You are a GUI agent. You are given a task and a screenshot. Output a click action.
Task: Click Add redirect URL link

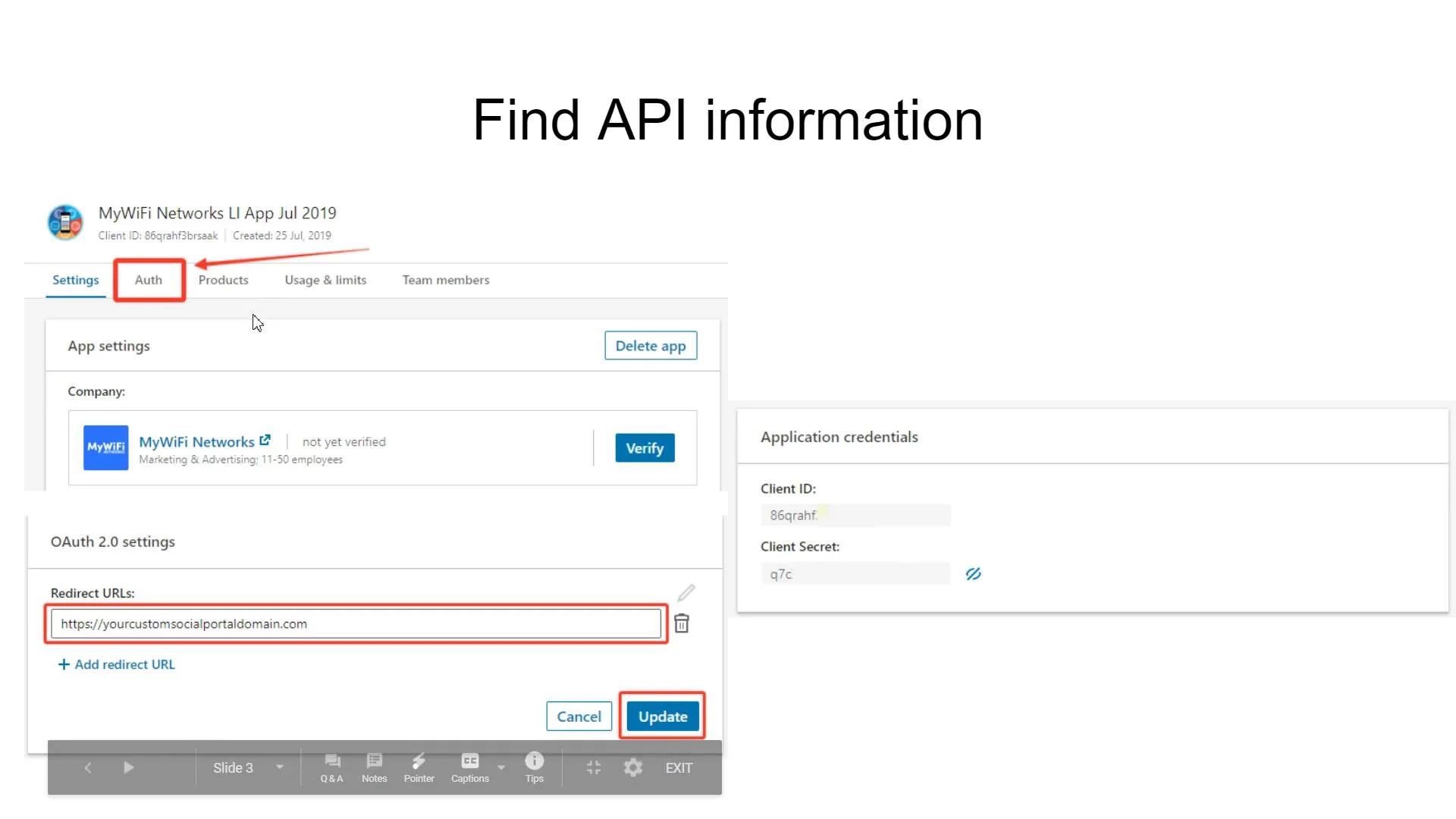click(117, 664)
